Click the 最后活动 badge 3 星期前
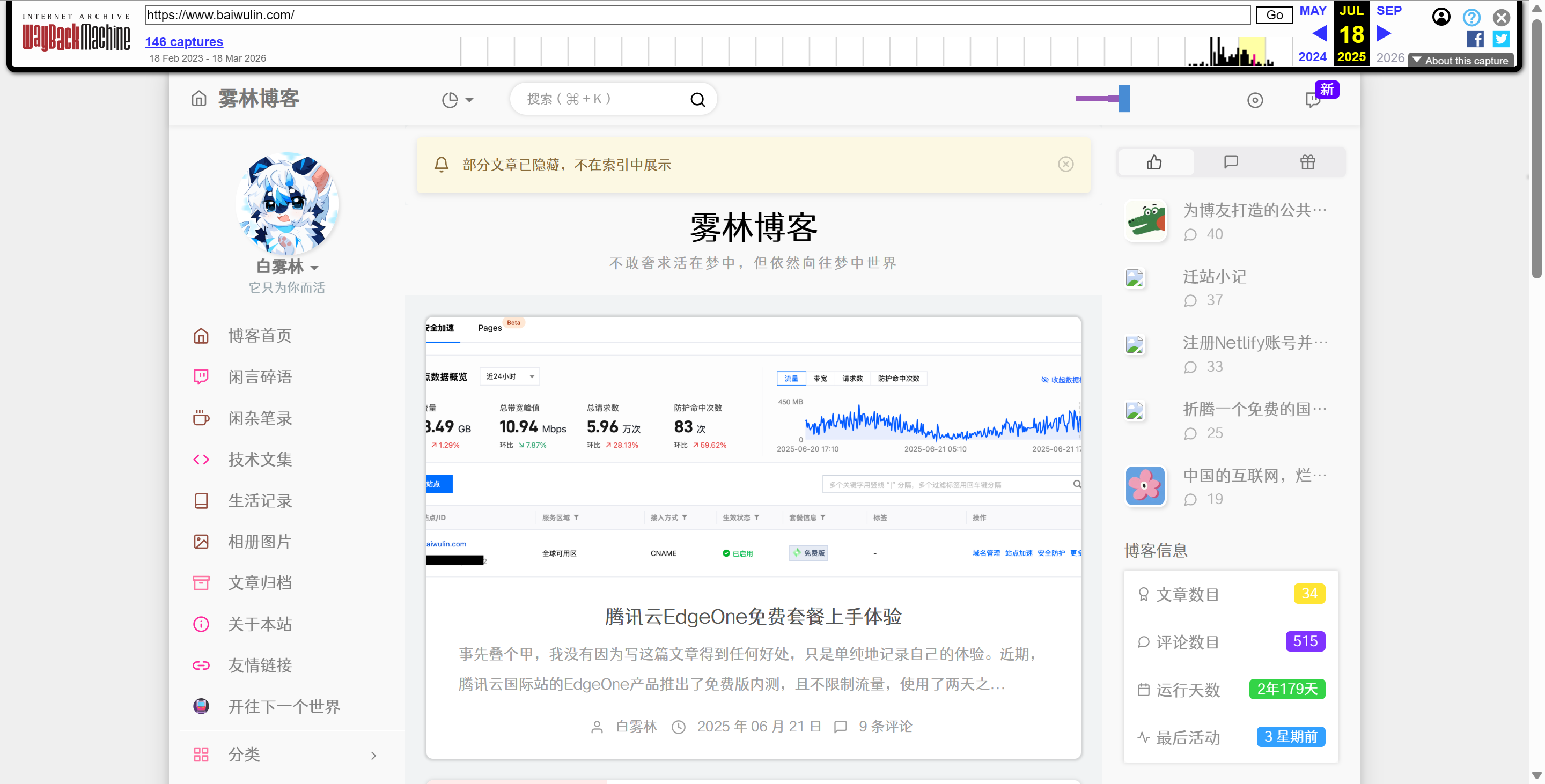The image size is (1545, 784). pyautogui.click(x=1291, y=737)
